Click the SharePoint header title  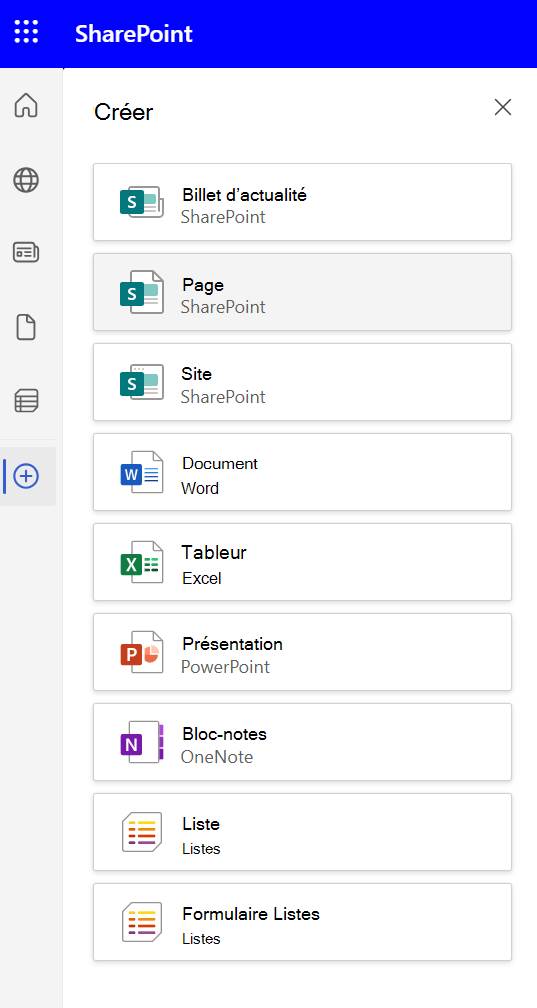tap(134, 33)
